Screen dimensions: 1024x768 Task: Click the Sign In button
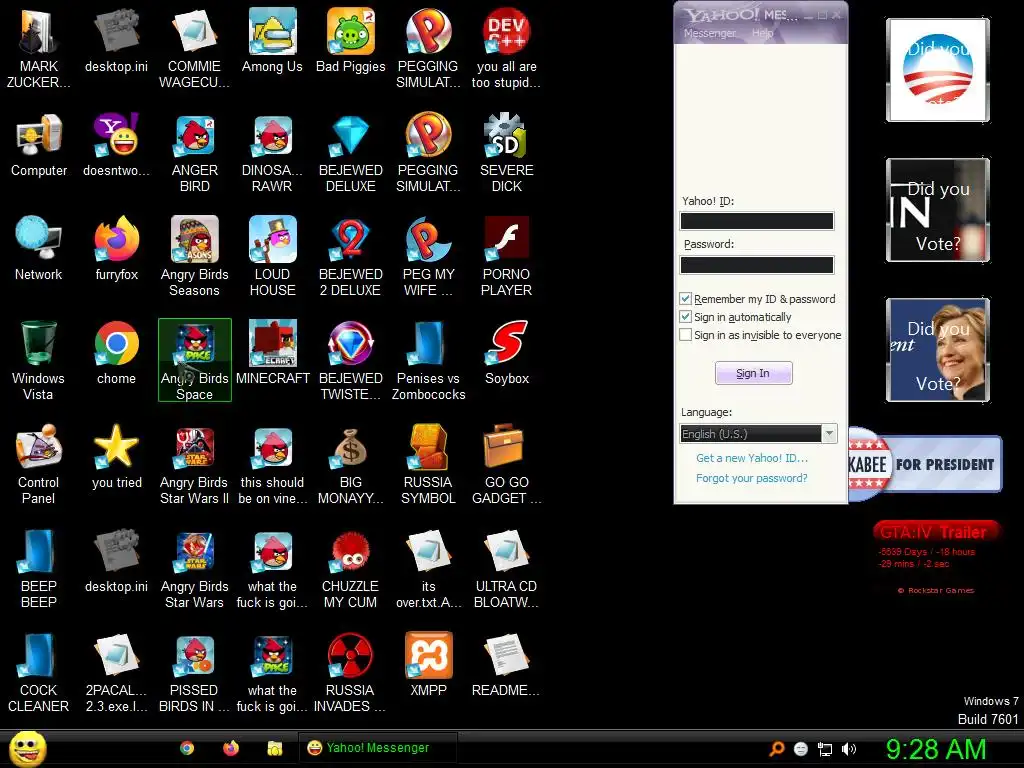(x=753, y=373)
